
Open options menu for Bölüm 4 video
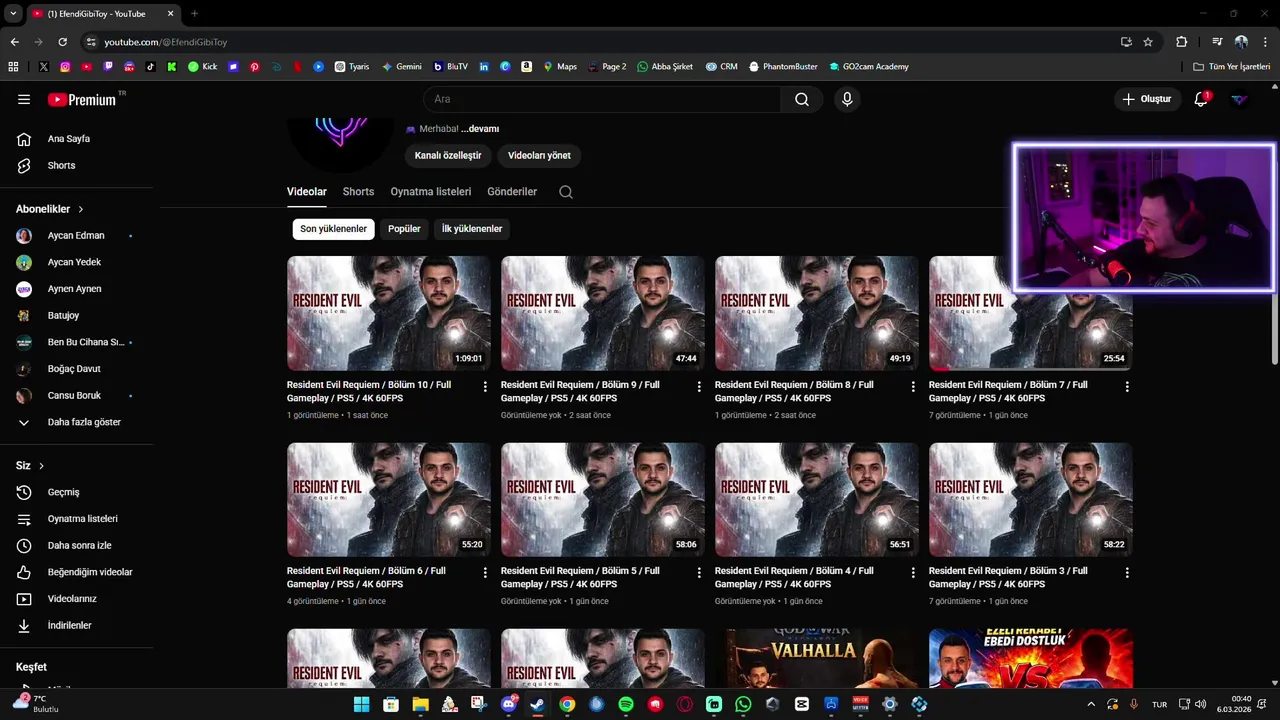913,573
